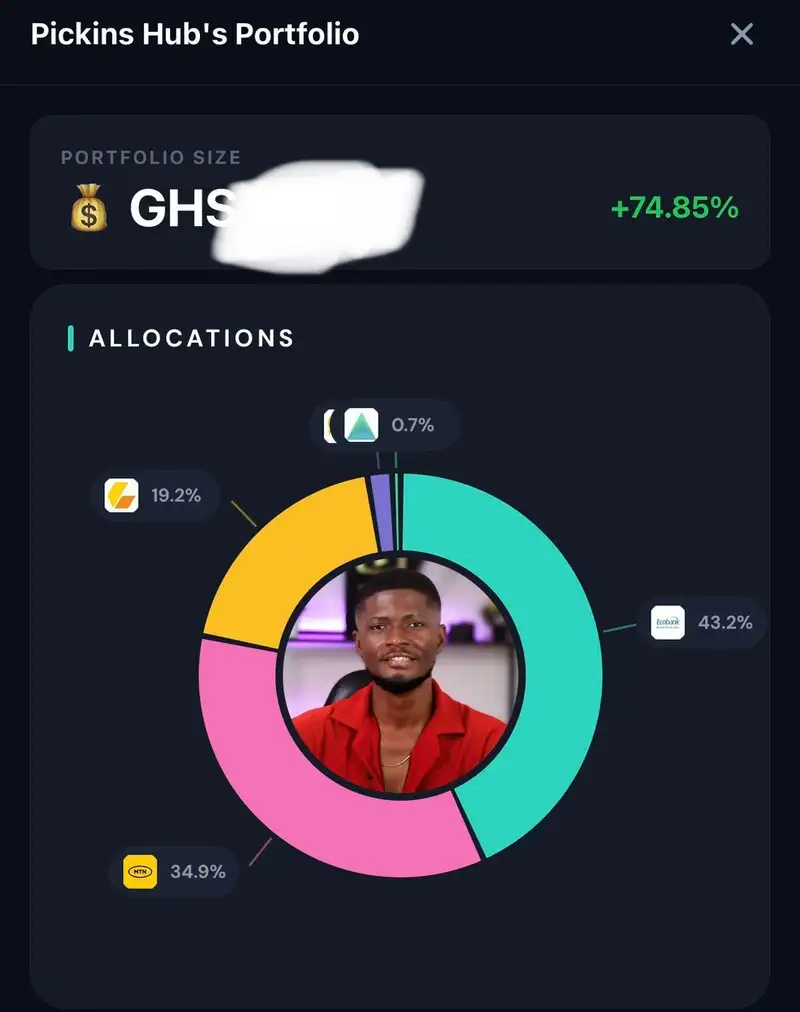800x1012 pixels.
Task: Click the ALLOCATIONS section heading
Action: coord(191,338)
